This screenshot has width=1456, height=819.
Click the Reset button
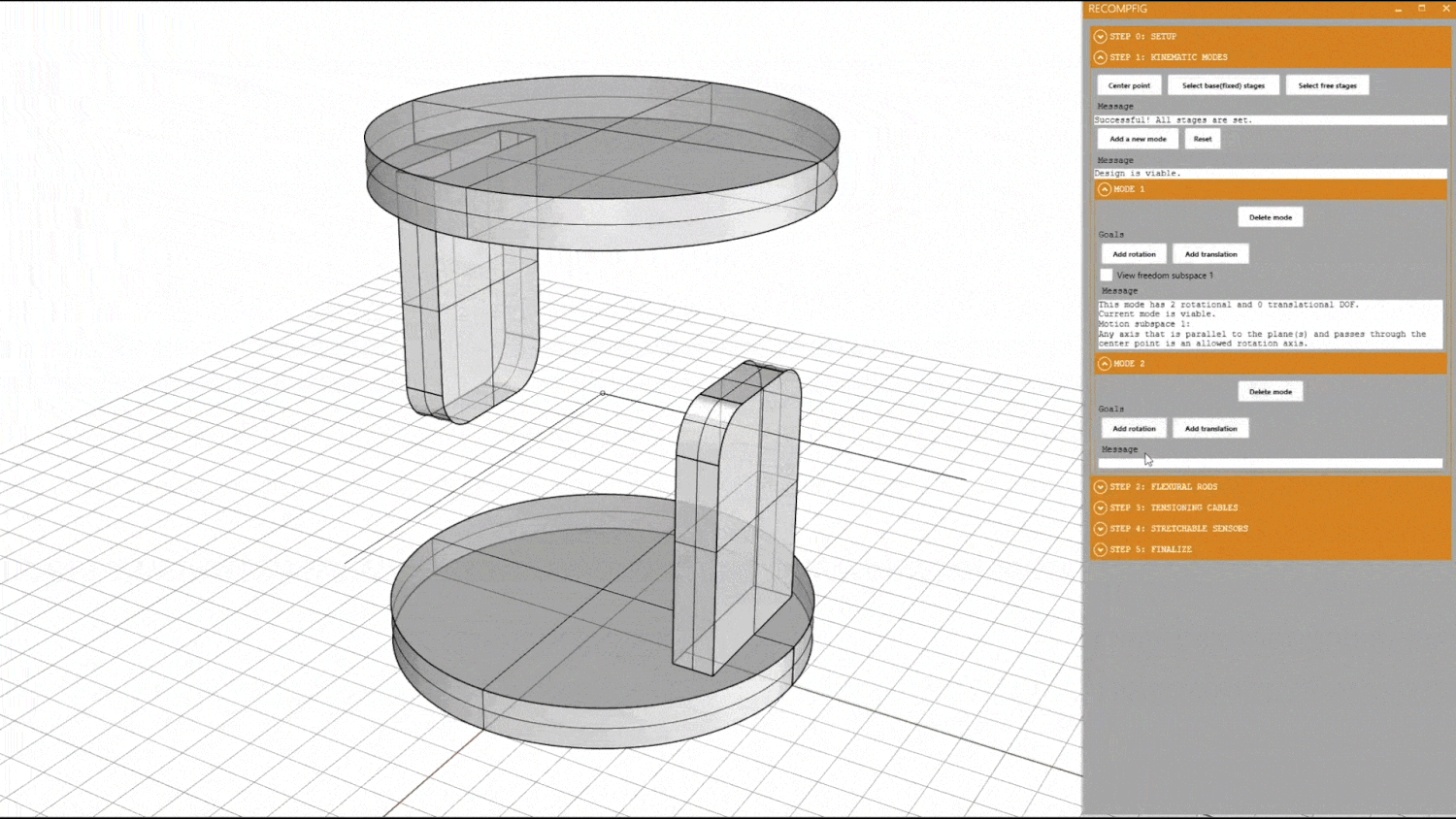1202,138
